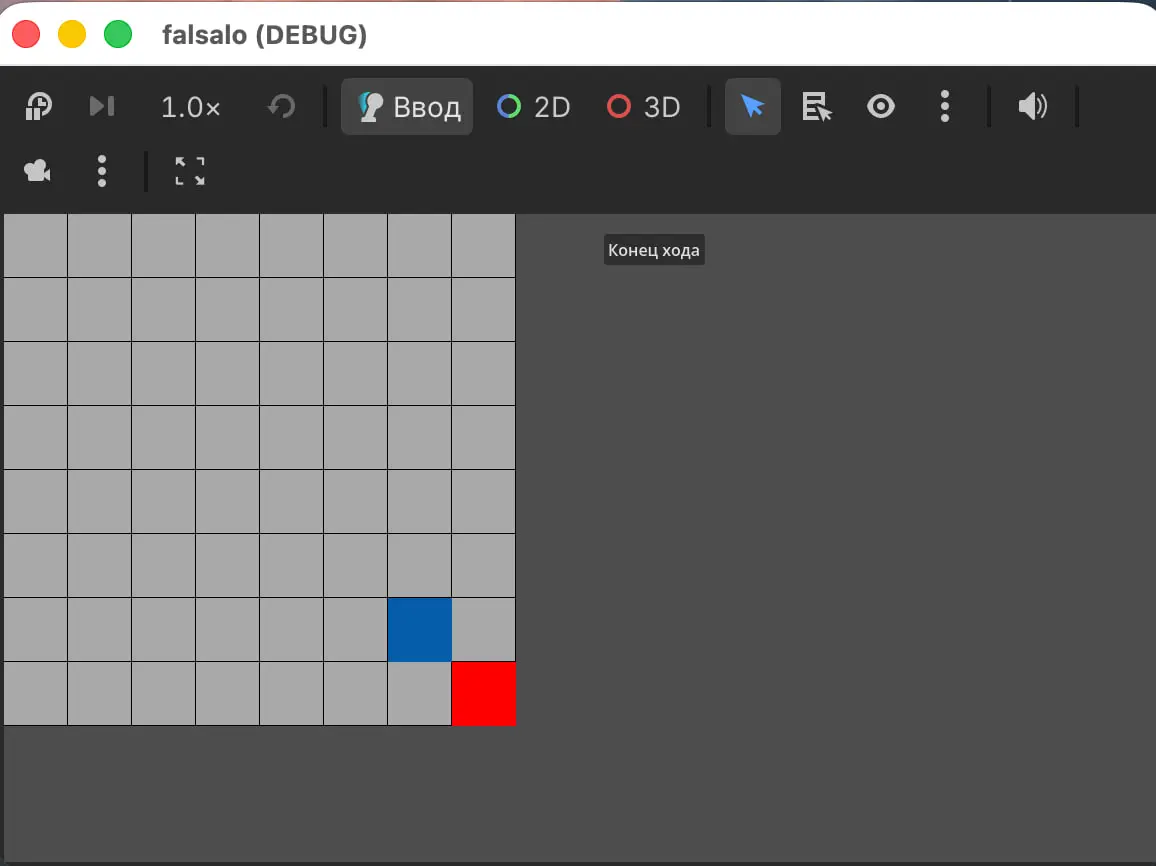Maximize falsalo window with green button
This screenshot has width=1156, height=866.
pos(118,34)
